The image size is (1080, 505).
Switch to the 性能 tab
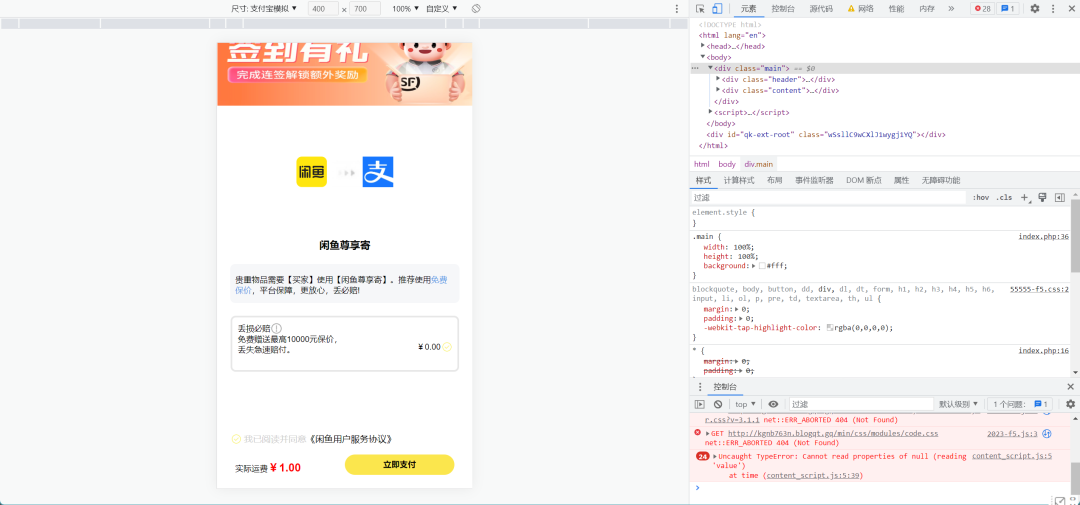coord(896,9)
